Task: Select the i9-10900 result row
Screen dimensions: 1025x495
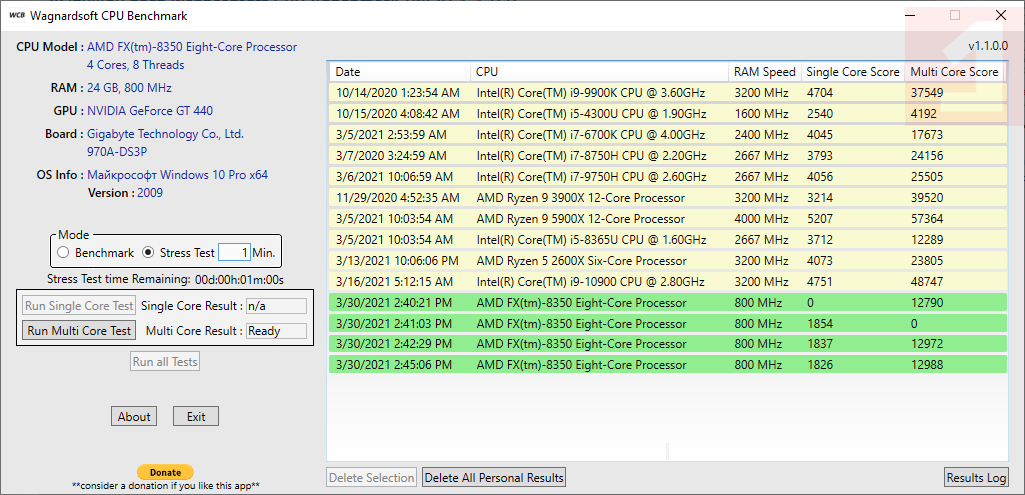Action: click(667, 281)
